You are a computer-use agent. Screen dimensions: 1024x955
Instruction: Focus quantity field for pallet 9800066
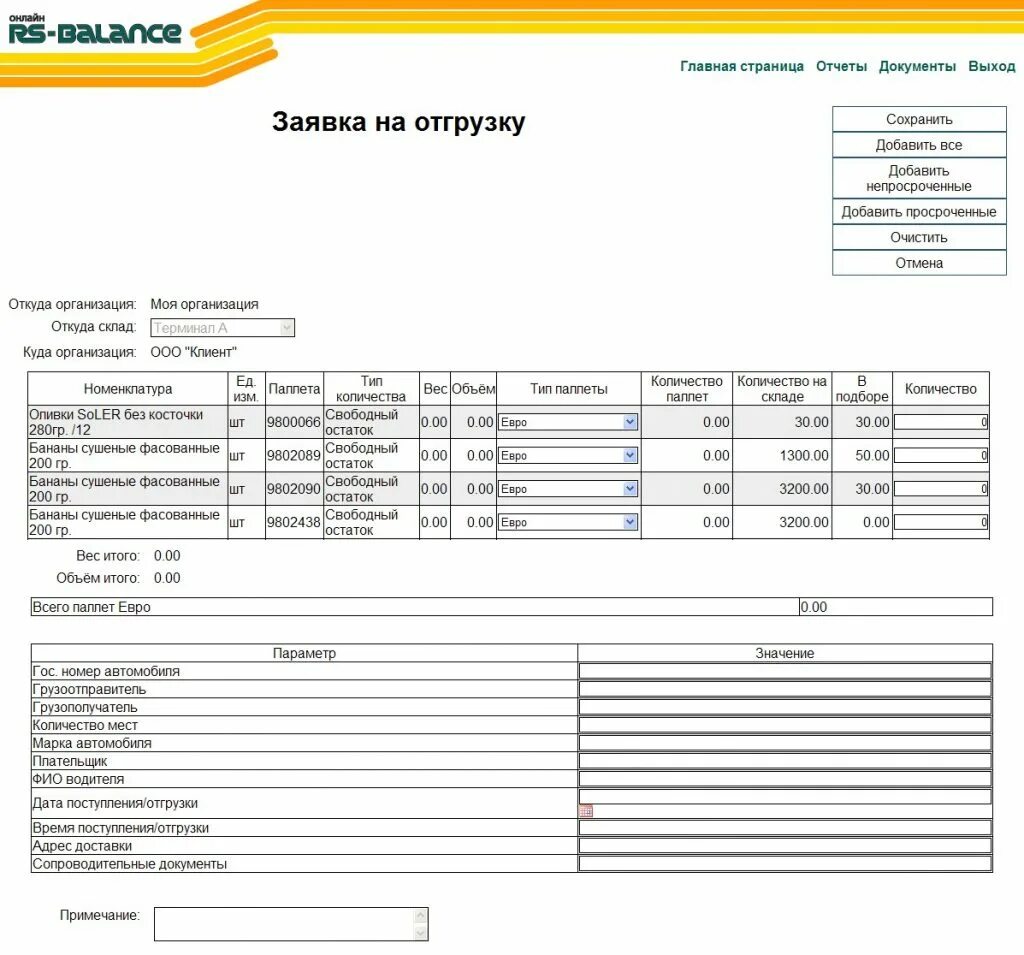(940, 422)
